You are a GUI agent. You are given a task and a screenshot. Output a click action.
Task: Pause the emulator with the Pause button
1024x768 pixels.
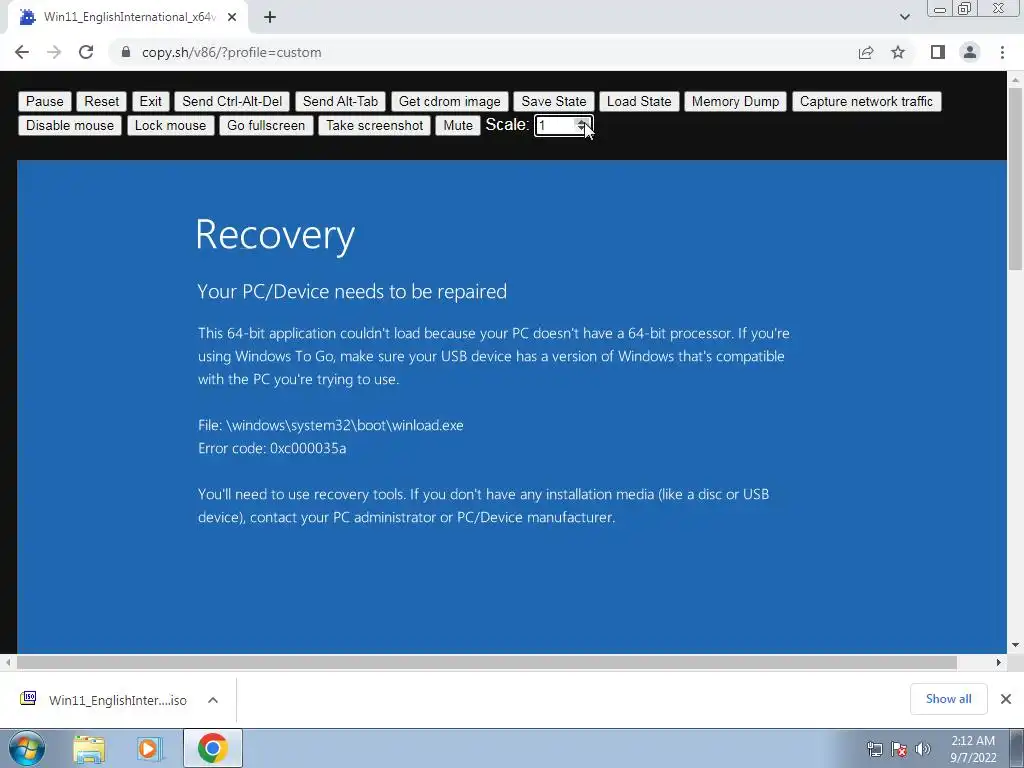click(44, 101)
